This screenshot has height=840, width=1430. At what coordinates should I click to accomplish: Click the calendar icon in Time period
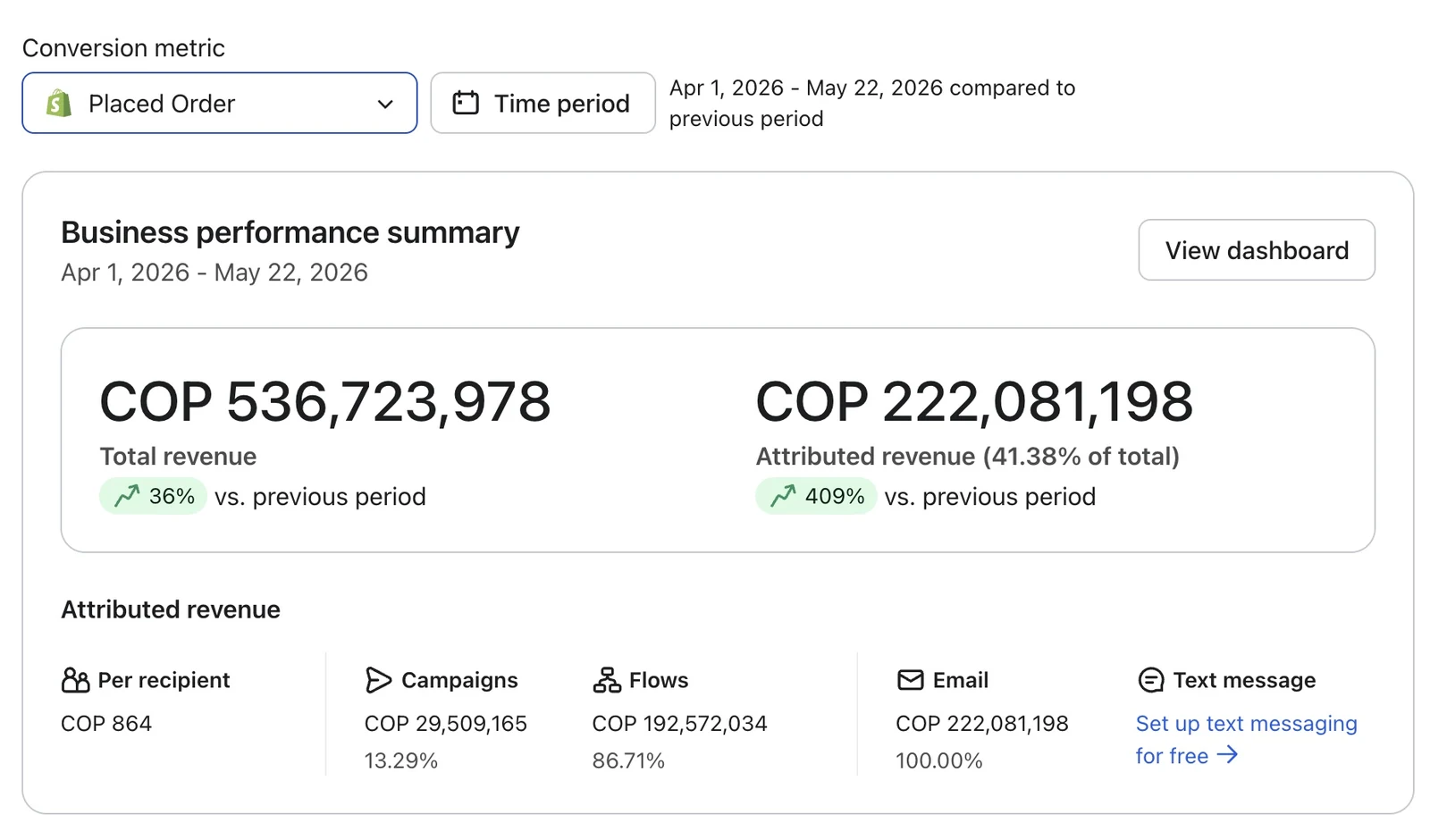pyautogui.click(x=466, y=103)
